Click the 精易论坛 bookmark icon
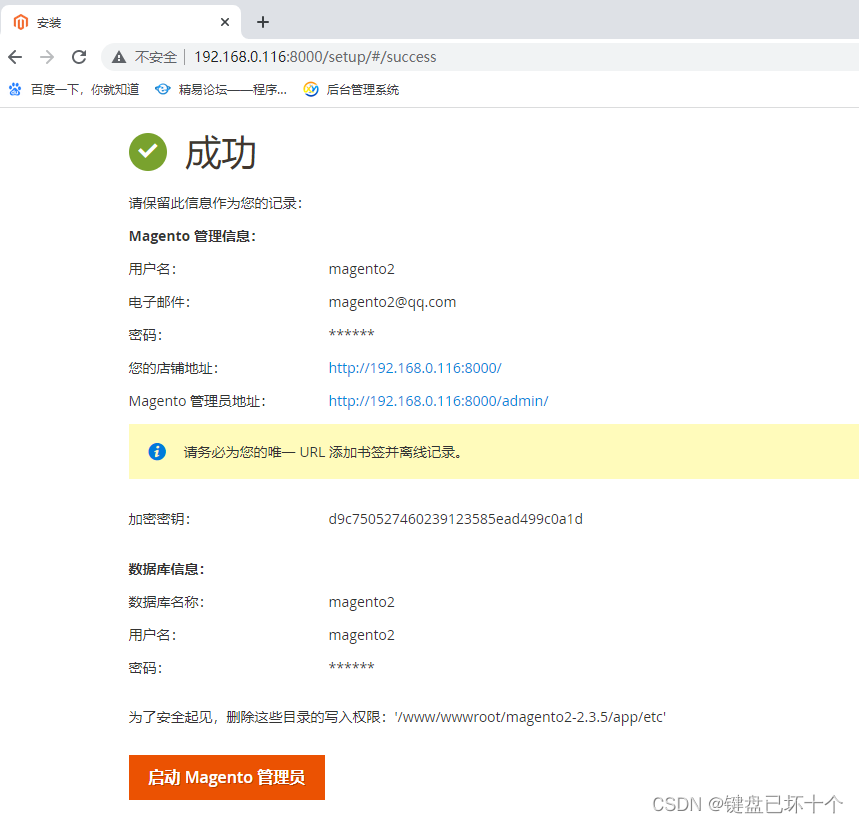 tap(162, 89)
